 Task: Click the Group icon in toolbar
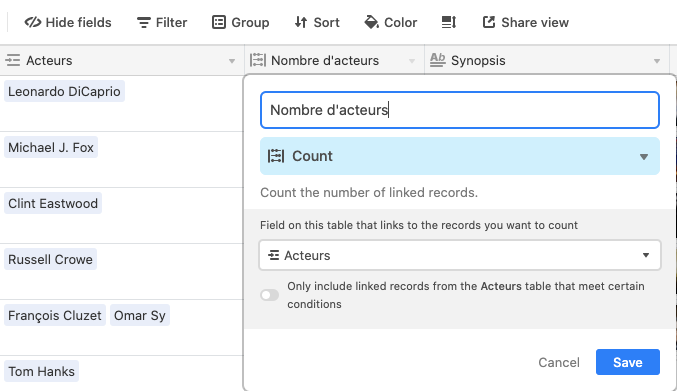point(219,22)
